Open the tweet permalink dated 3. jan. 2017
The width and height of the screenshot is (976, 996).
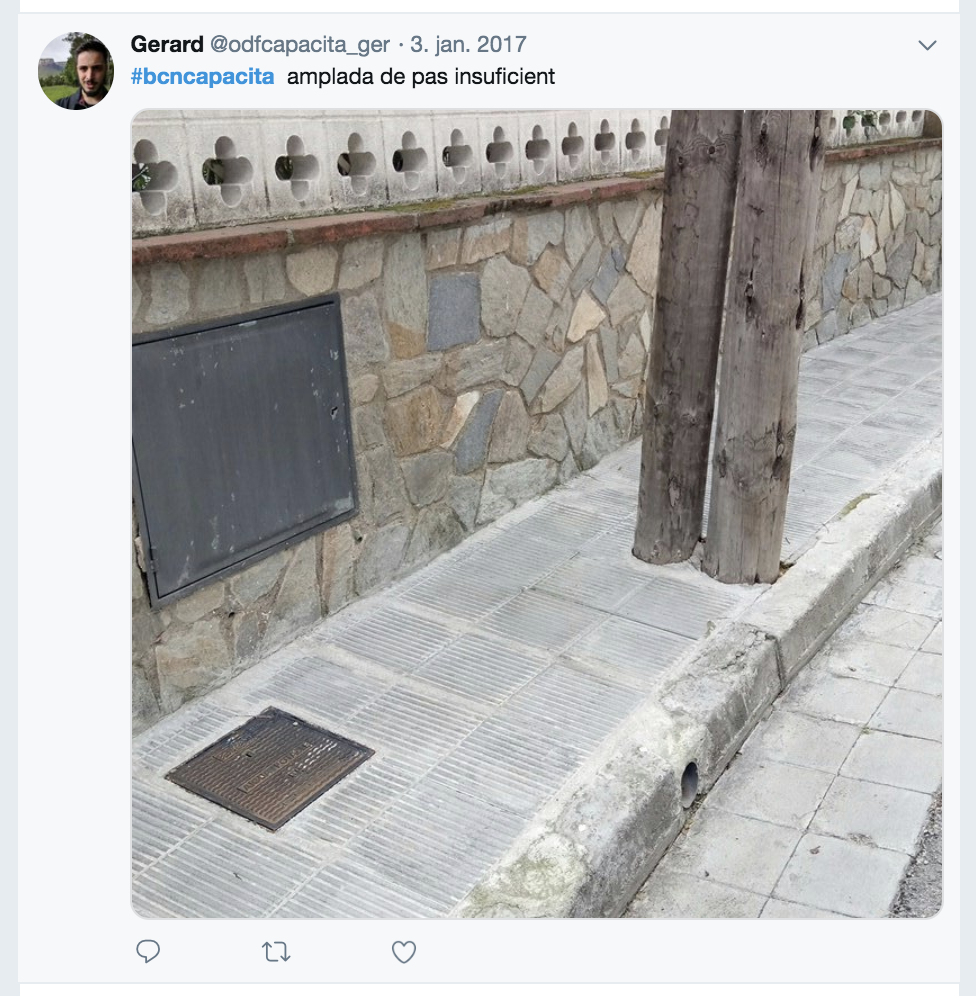click(x=468, y=44)
